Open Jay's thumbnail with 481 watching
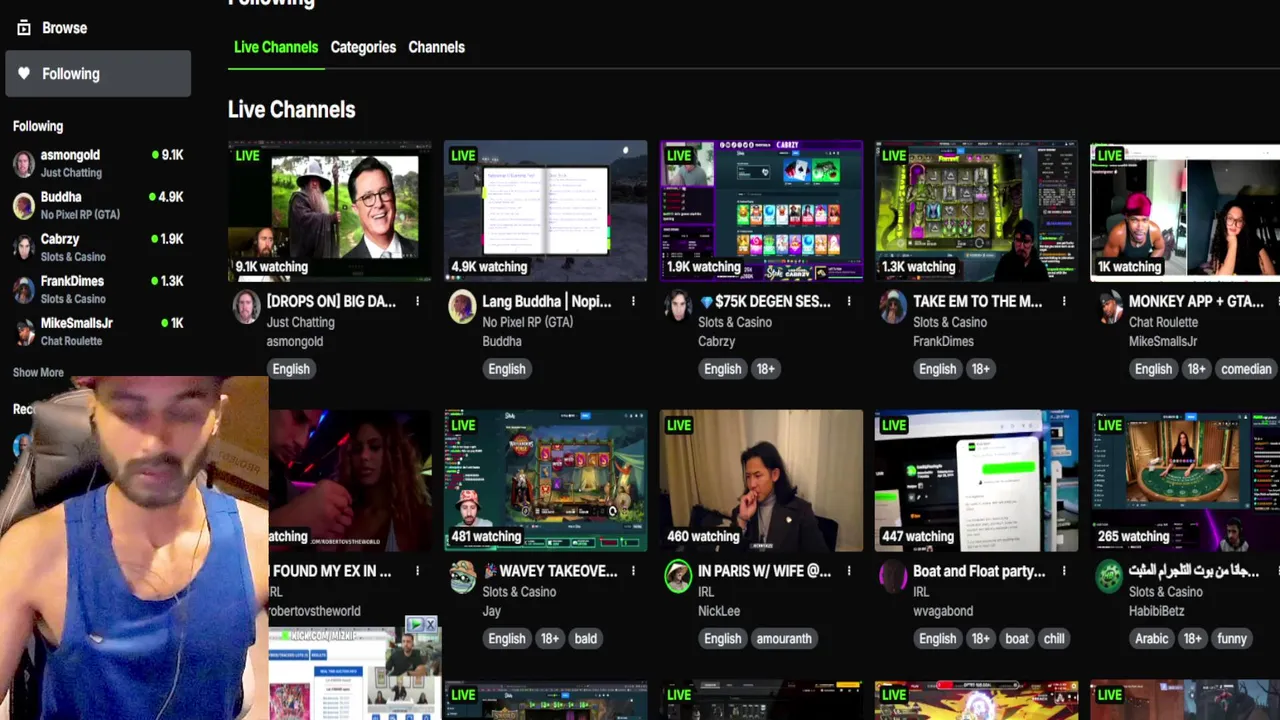Screen dimensions: 1280x720 pyautogui.click(x=546, y=481)
